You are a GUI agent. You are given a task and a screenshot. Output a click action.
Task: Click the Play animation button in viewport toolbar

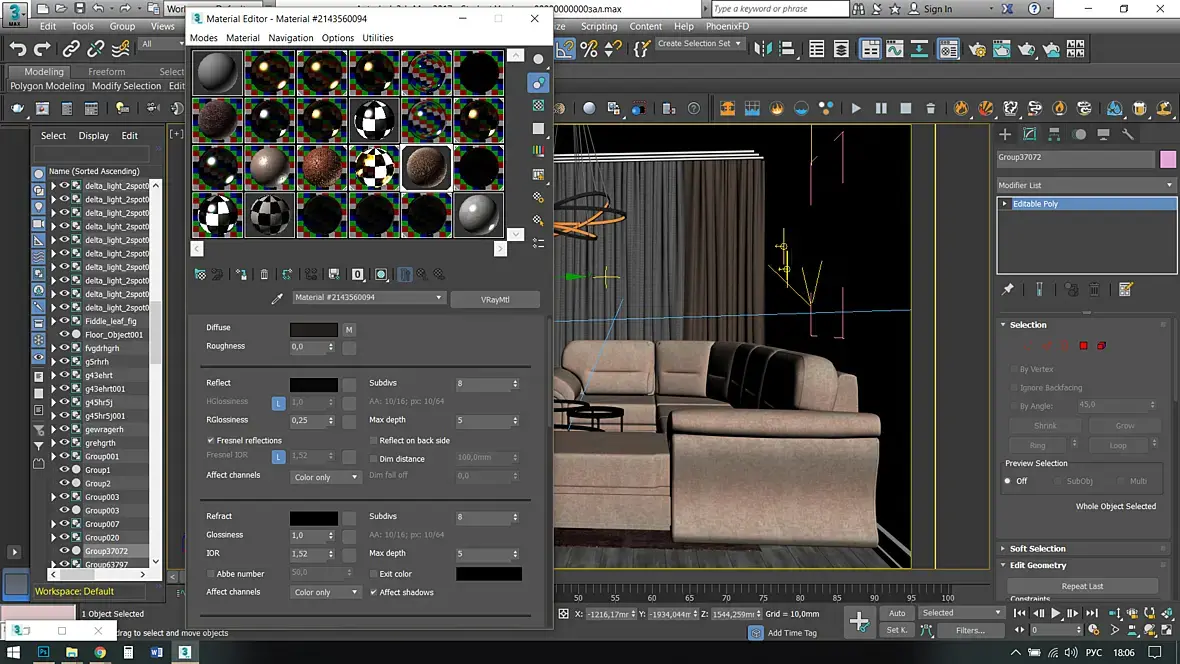pos(856,108)
